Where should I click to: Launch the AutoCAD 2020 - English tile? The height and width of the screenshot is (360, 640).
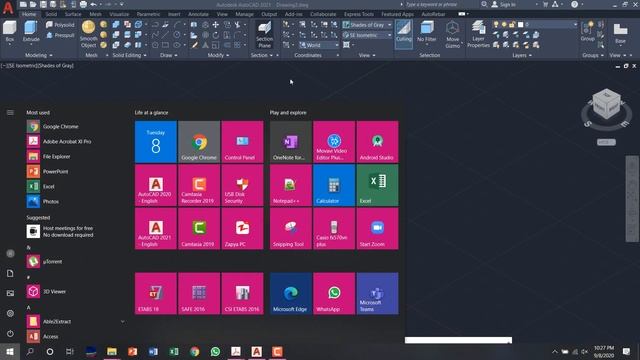[x=156, y=185]
